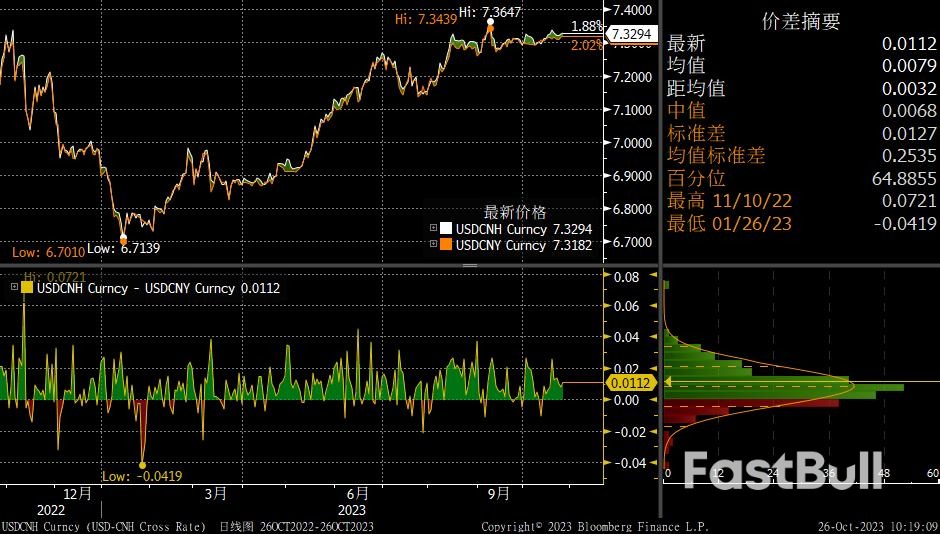Viewport: 940px width, 534px height.
Task: Click the yellow 0.0112 spread value tag
Action: [x=631, y=383]
